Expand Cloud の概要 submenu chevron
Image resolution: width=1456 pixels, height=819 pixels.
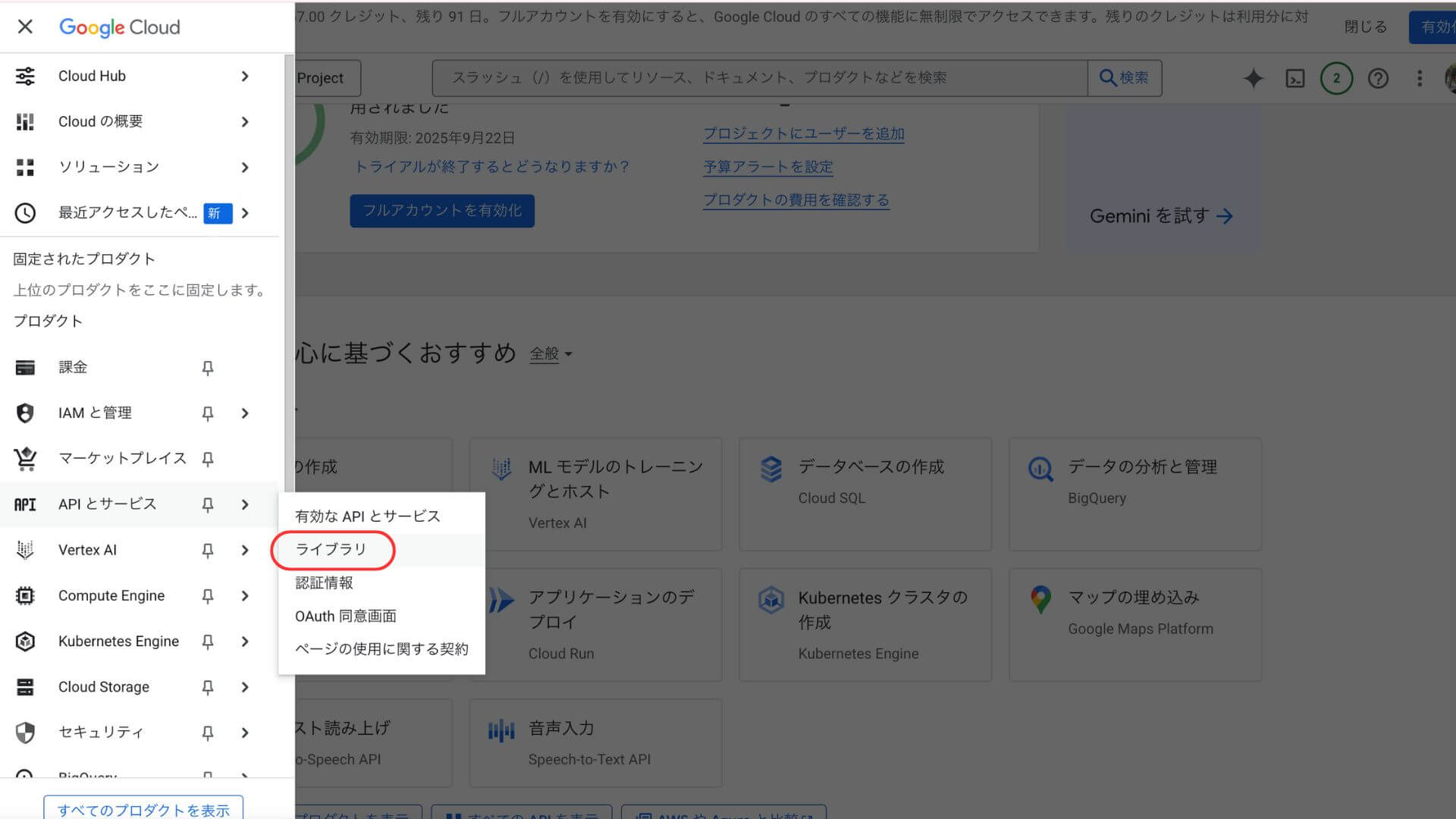245,121
